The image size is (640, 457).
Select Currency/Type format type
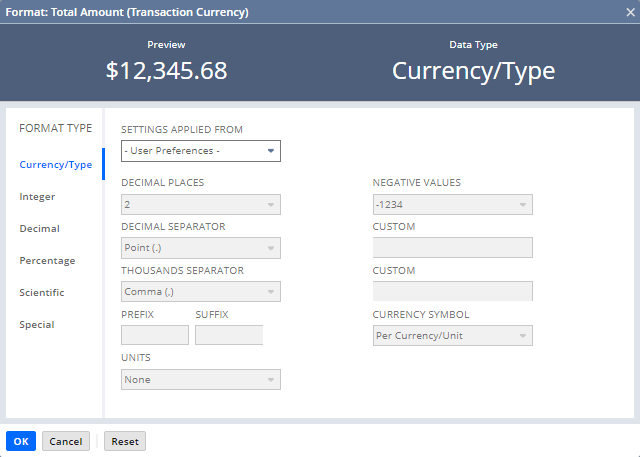click(55, 165)
